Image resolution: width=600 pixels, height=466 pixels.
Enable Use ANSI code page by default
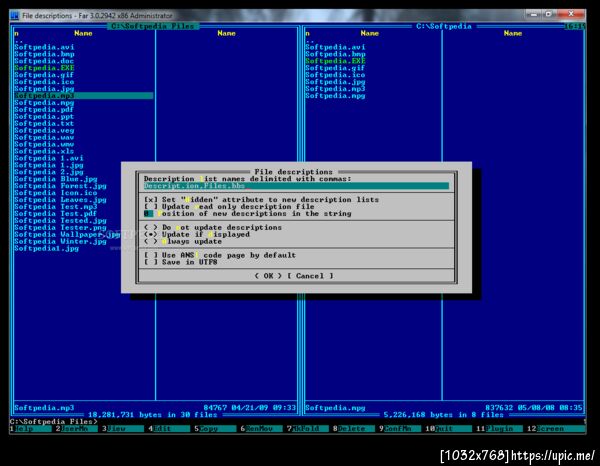tap(220, 255)
